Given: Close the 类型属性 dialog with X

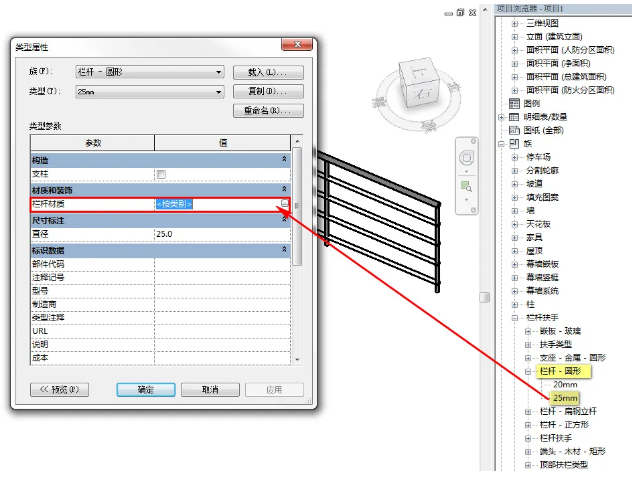Looking at the screenshot, I should coord(293,46).
